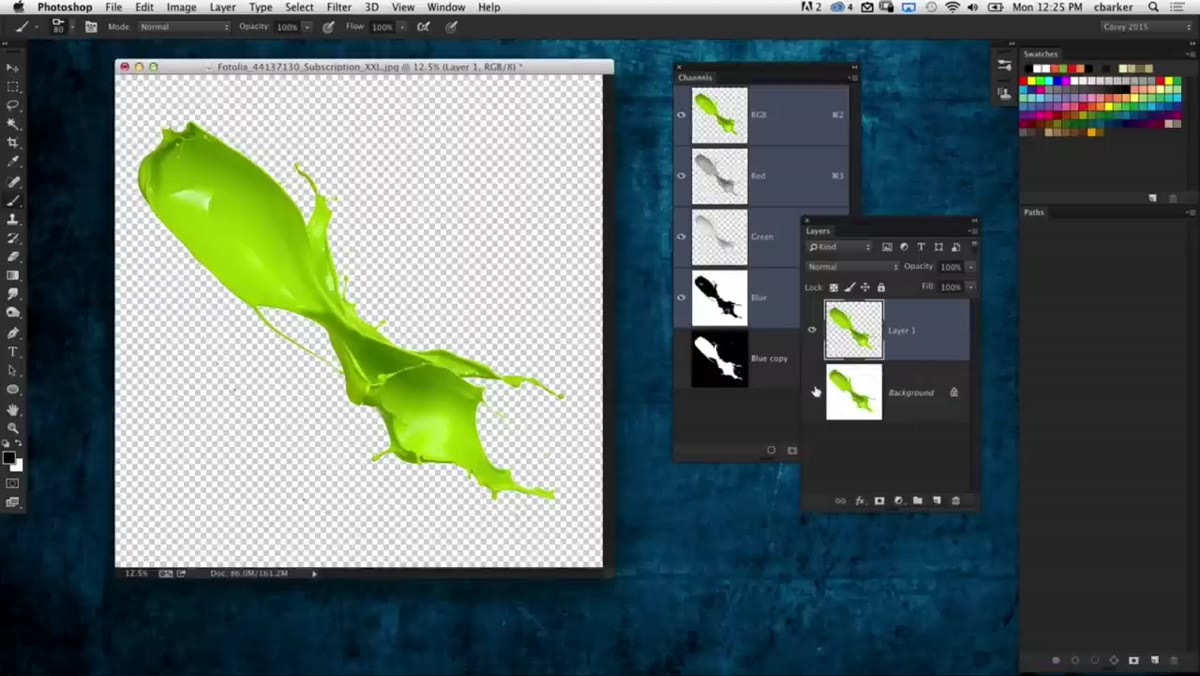
Task: Select the Move tool
Action: [13, 67]
